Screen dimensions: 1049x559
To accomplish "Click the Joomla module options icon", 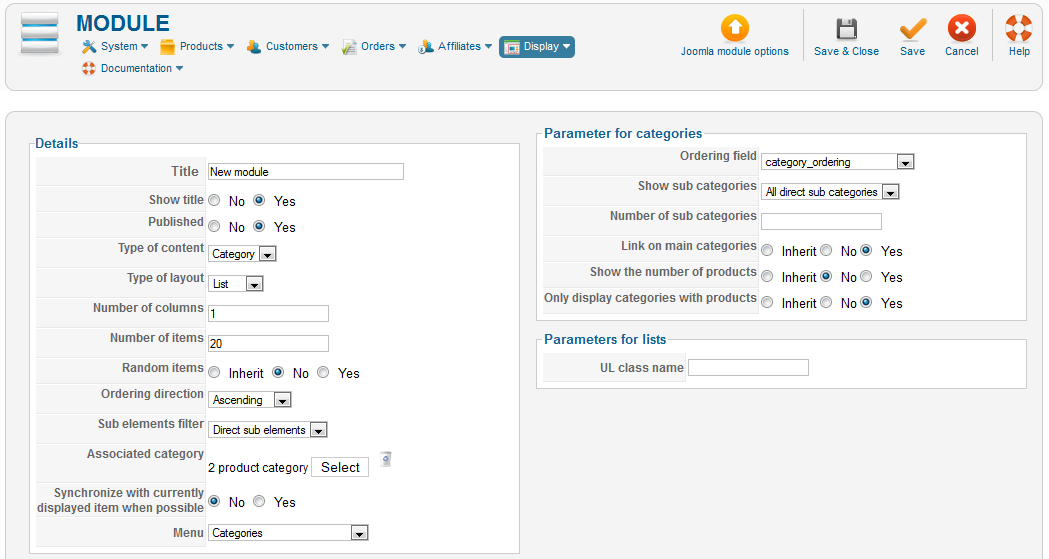I will click(x=734, y=28).
